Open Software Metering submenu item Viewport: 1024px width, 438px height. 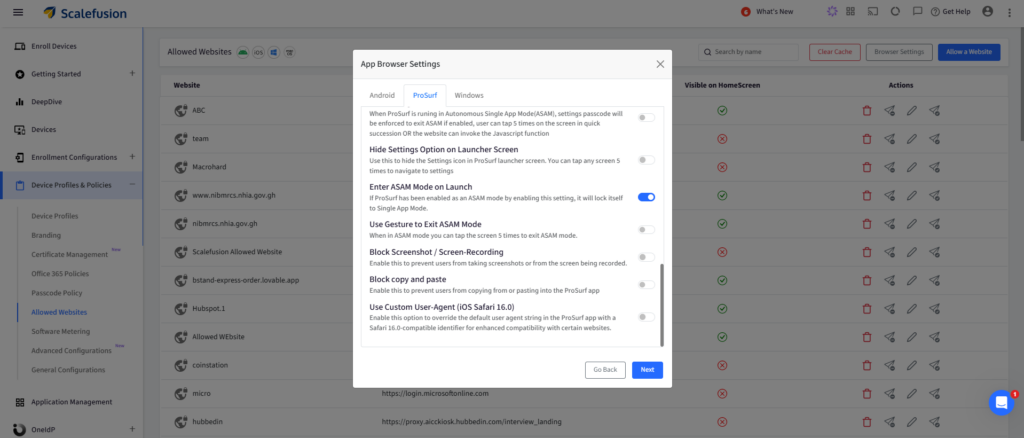pos(61,332)
